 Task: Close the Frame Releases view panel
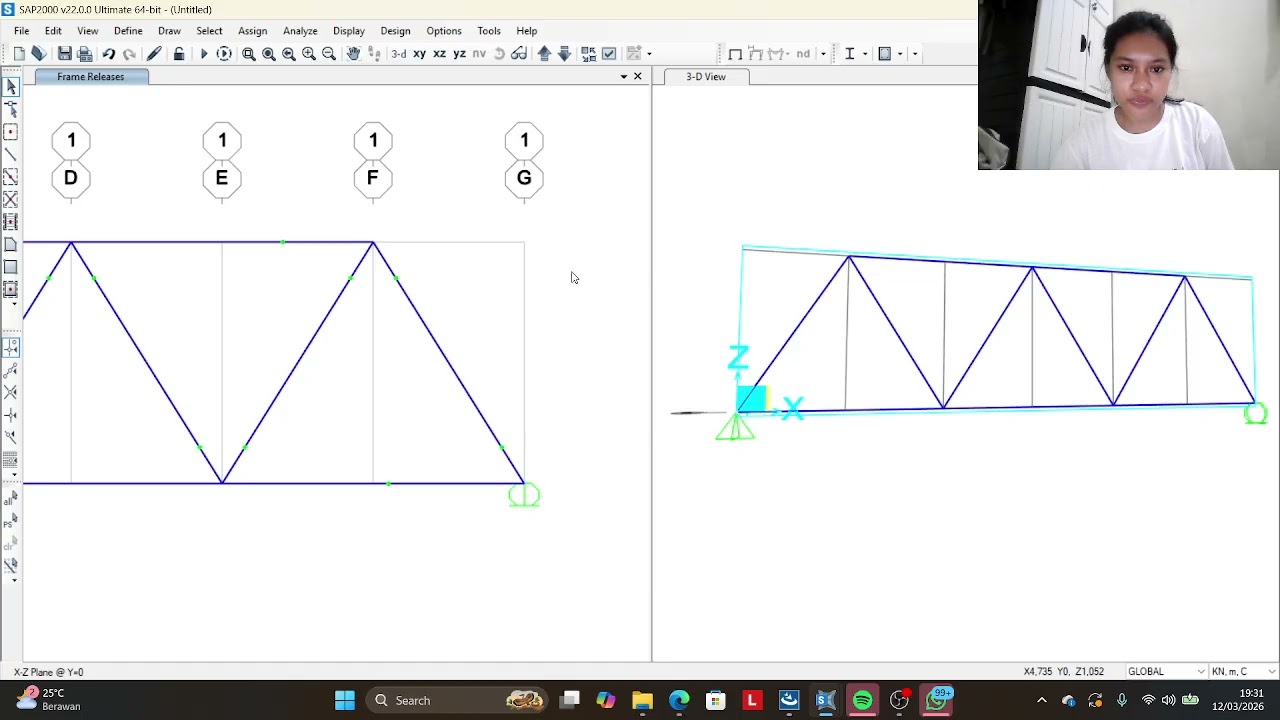(x=638, y=77)
